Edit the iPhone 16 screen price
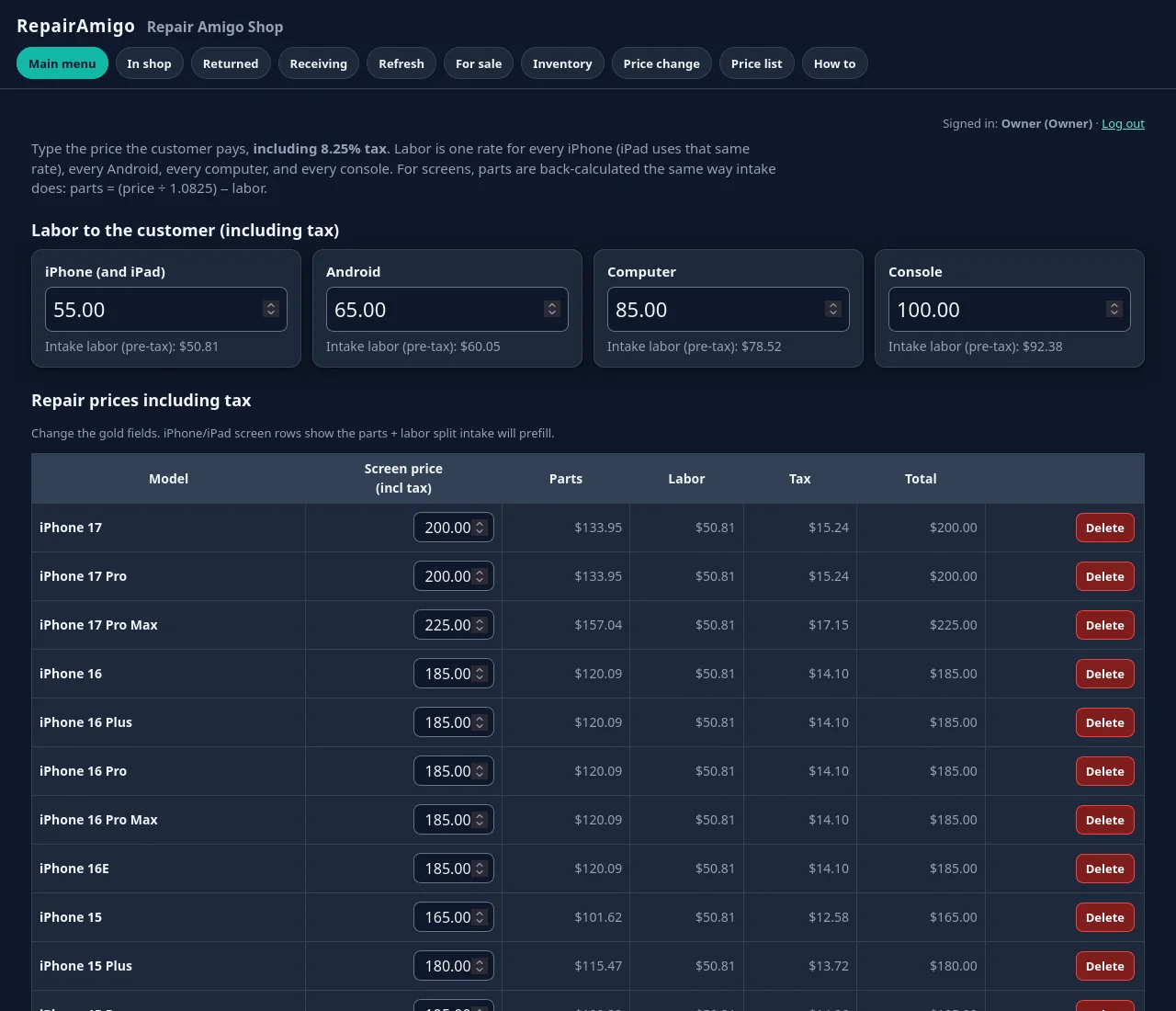The height and width of the screenshot is (1011, 1176). (454, 674)
